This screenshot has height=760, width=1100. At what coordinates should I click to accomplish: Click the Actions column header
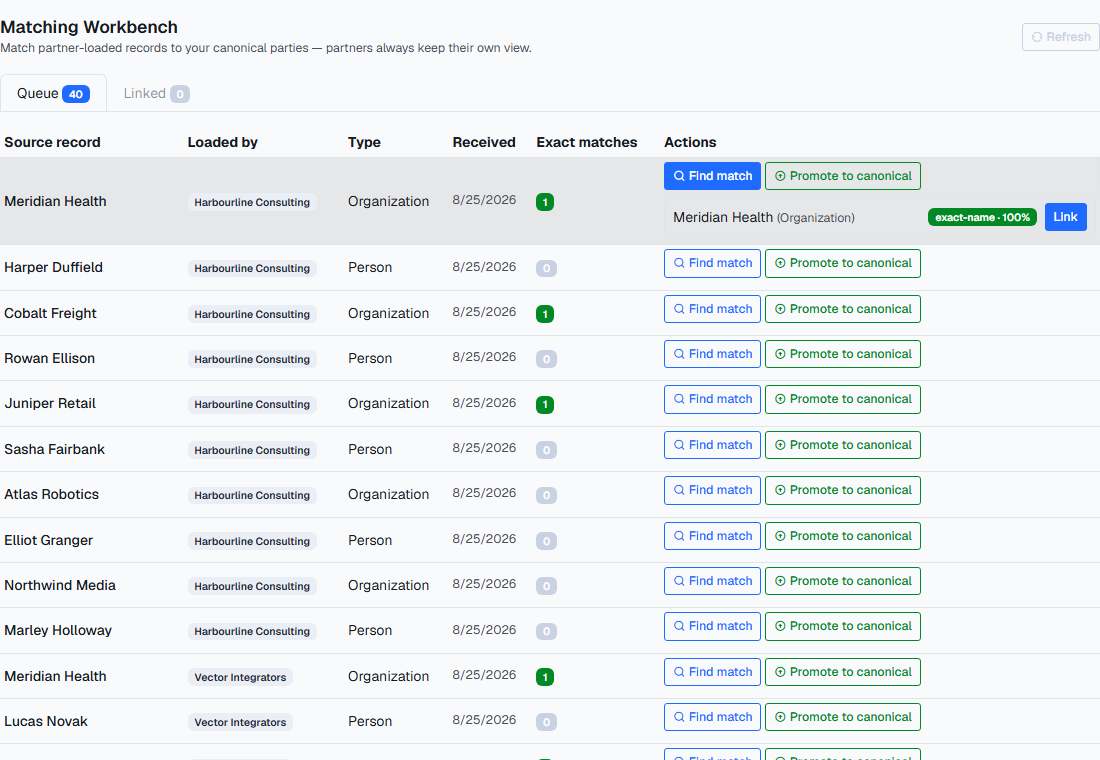click(x=690, y=142)
